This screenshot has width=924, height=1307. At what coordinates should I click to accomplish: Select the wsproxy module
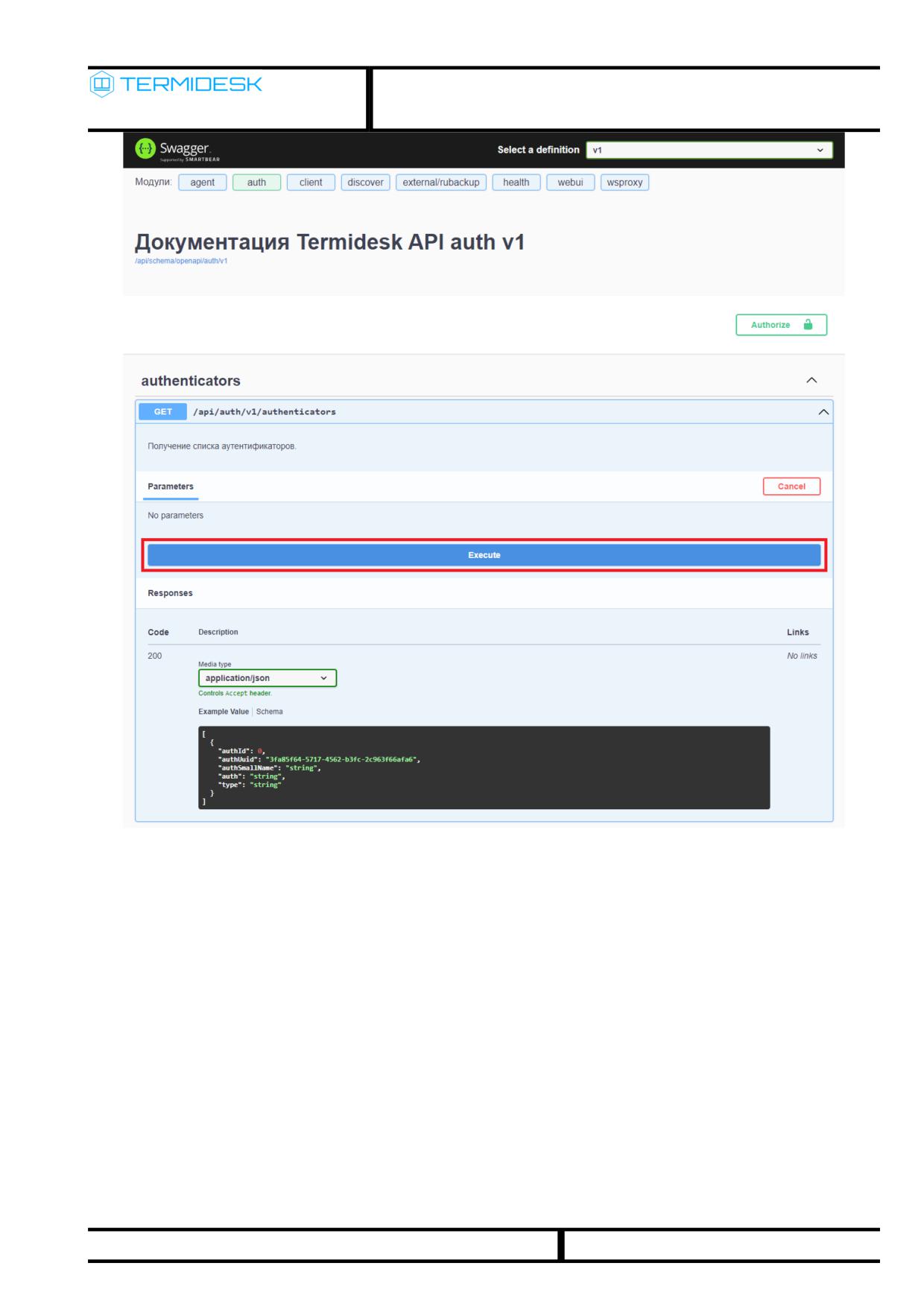(x=625, y=183)
